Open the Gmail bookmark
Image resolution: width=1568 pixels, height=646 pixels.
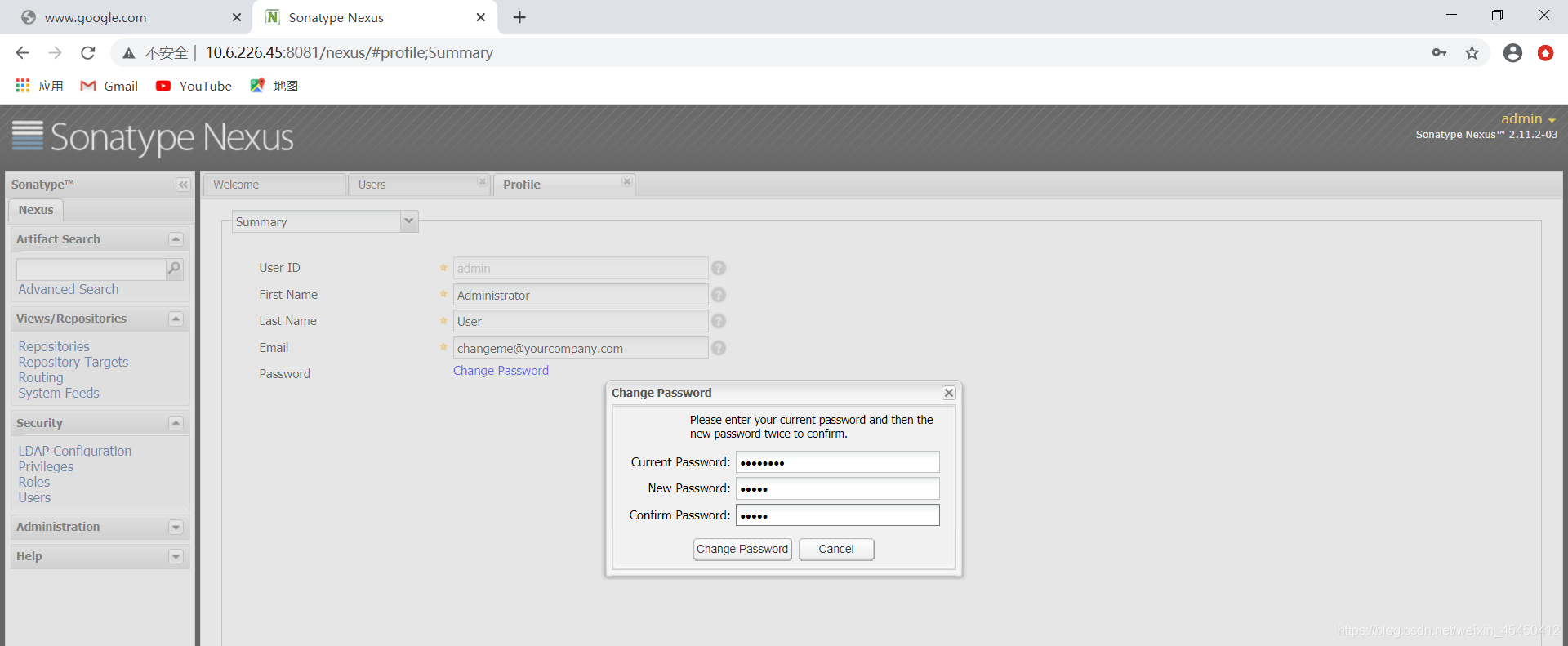click(x=109, y=86)
